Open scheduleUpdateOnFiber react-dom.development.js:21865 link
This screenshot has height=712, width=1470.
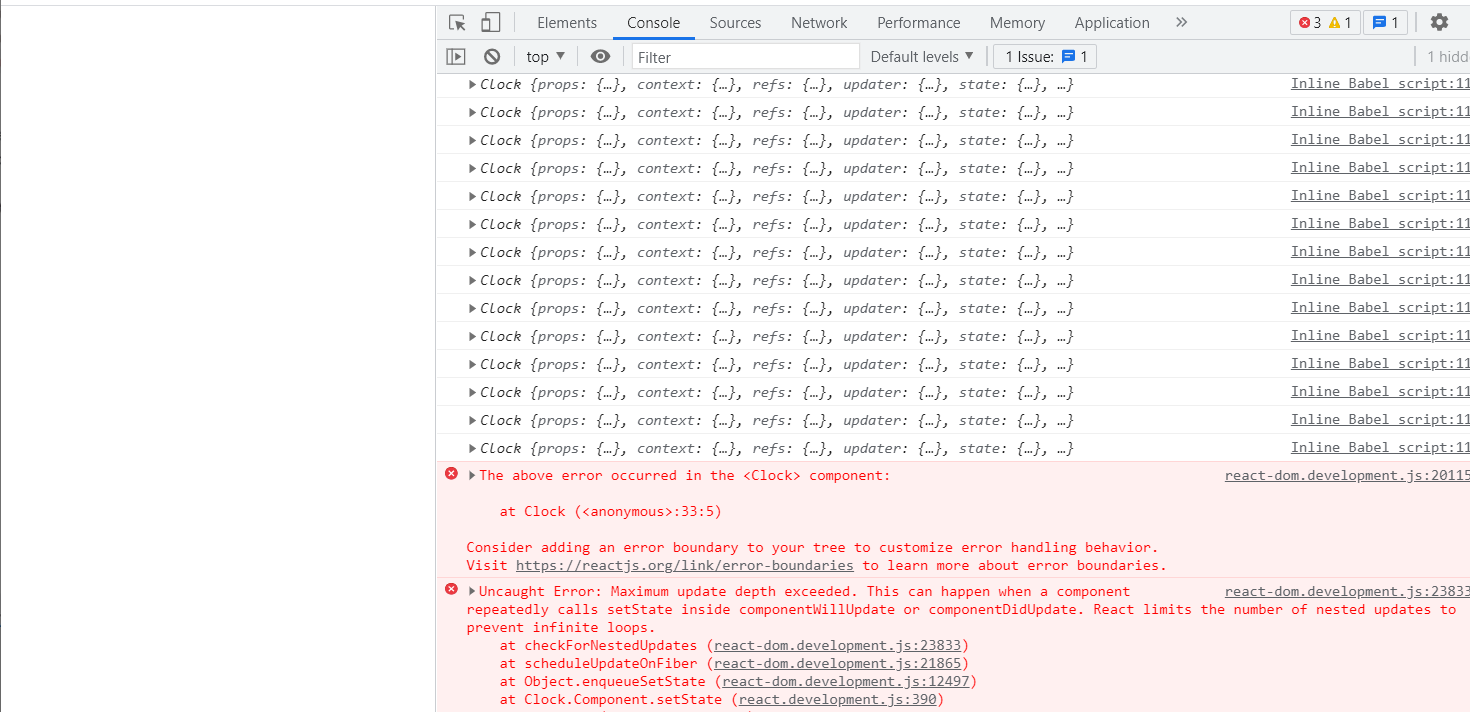(x=837, y=663)
